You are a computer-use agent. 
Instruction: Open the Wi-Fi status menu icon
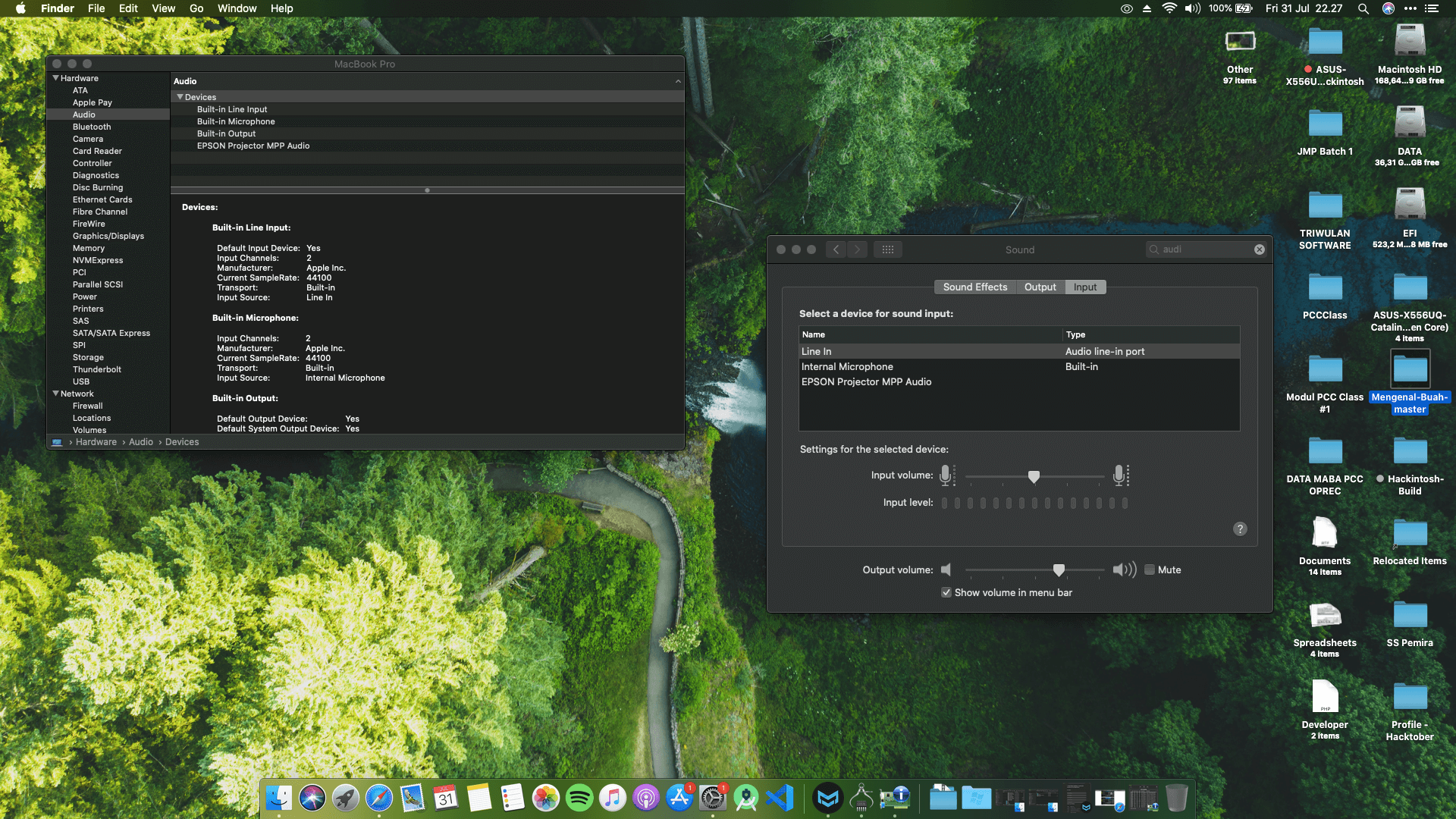[1169, 8]
